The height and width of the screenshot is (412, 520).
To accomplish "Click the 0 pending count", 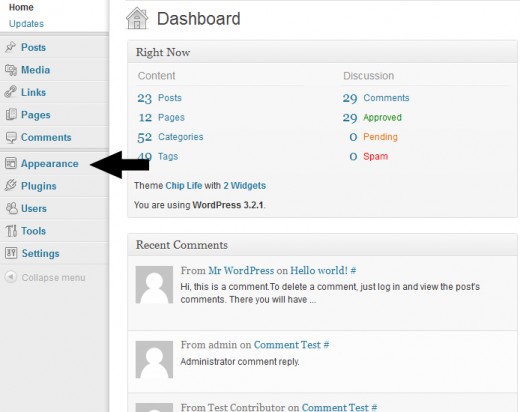I will [x=353, y=137].
